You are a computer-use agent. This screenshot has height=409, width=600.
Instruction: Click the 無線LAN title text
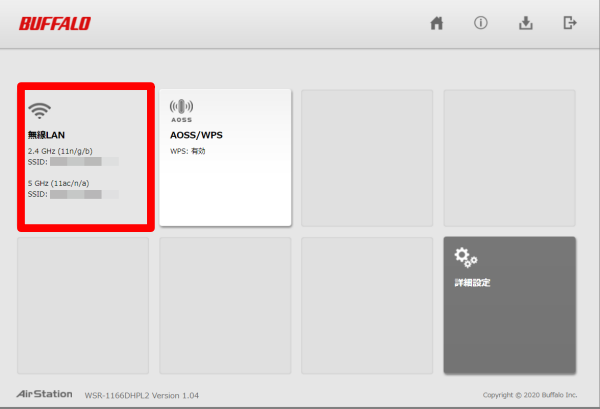pyautogui.click(x=46, y=135)
